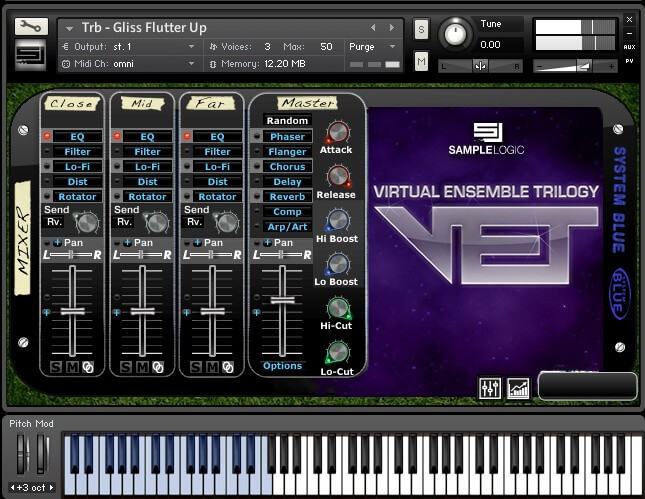Solo the instrument with S button
This screenshot has height=499, width=645.
pyautogui.click(x=421, y=30)
